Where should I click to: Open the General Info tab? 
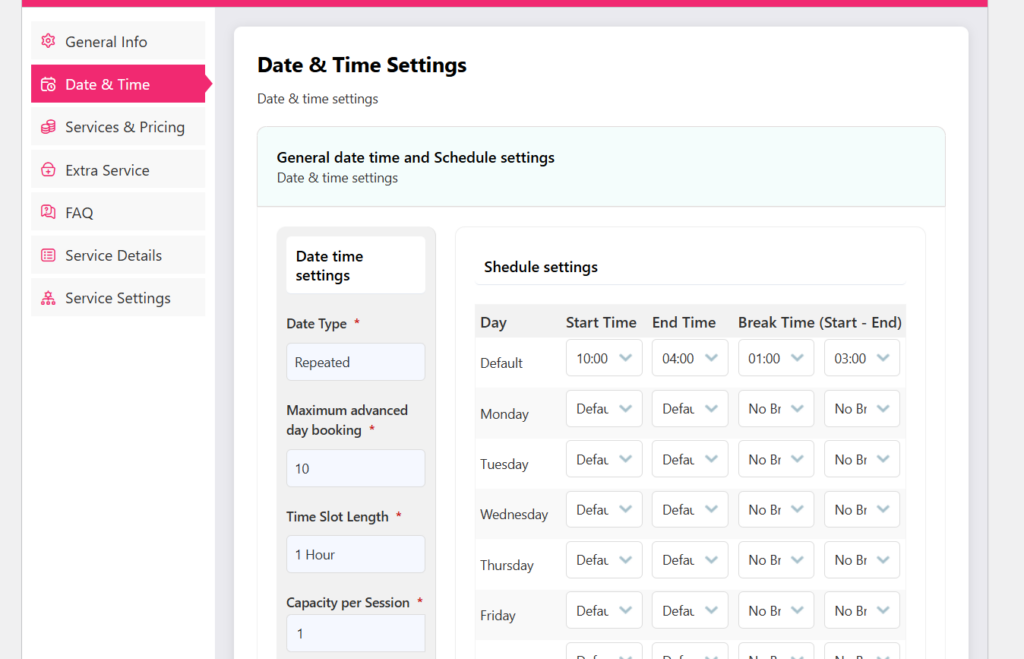118,41
